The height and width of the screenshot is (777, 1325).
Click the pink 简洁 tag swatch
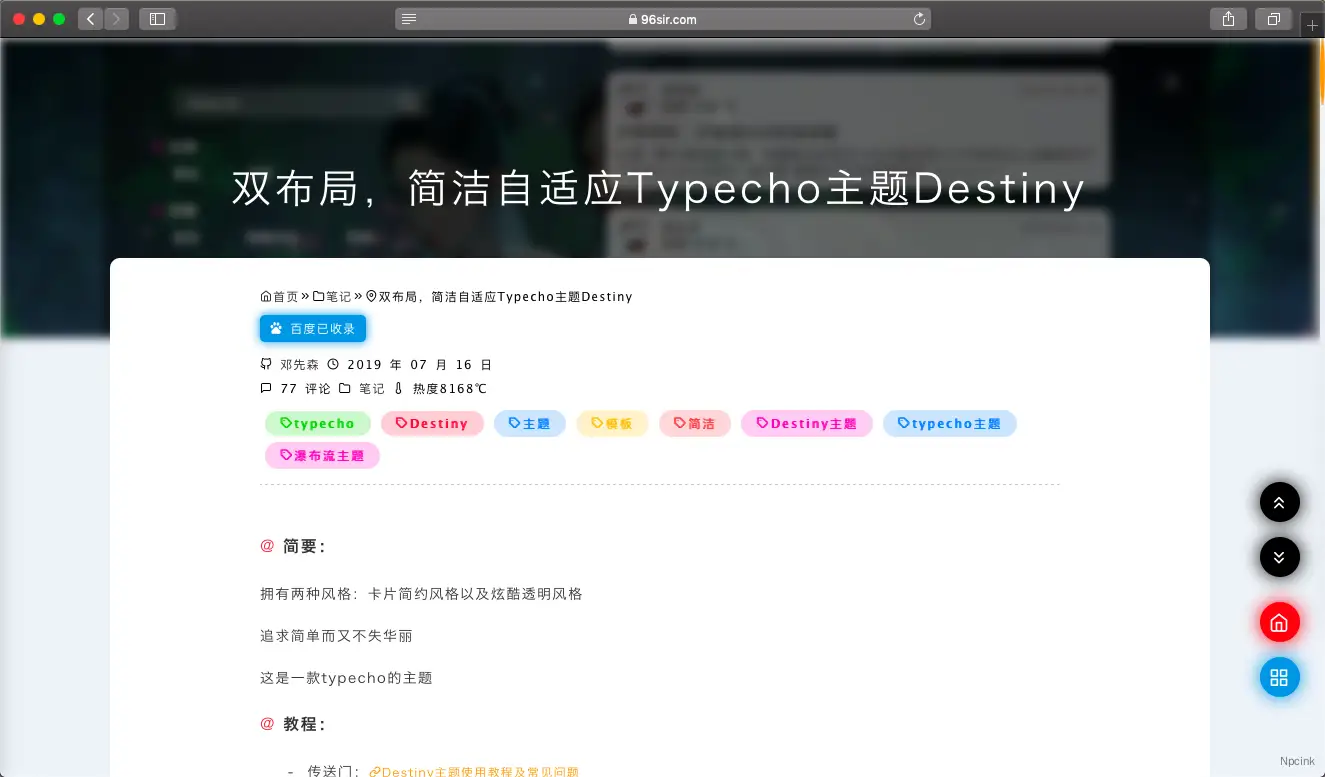(x=694, y=423)
